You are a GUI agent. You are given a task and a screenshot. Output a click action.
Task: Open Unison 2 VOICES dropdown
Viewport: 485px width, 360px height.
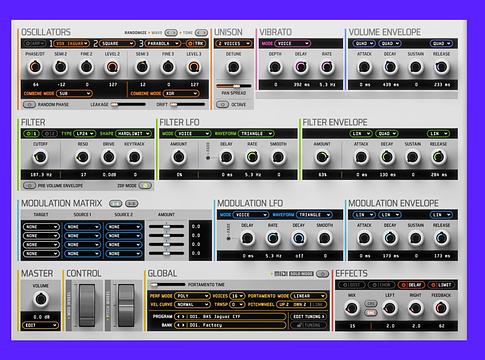233,44
